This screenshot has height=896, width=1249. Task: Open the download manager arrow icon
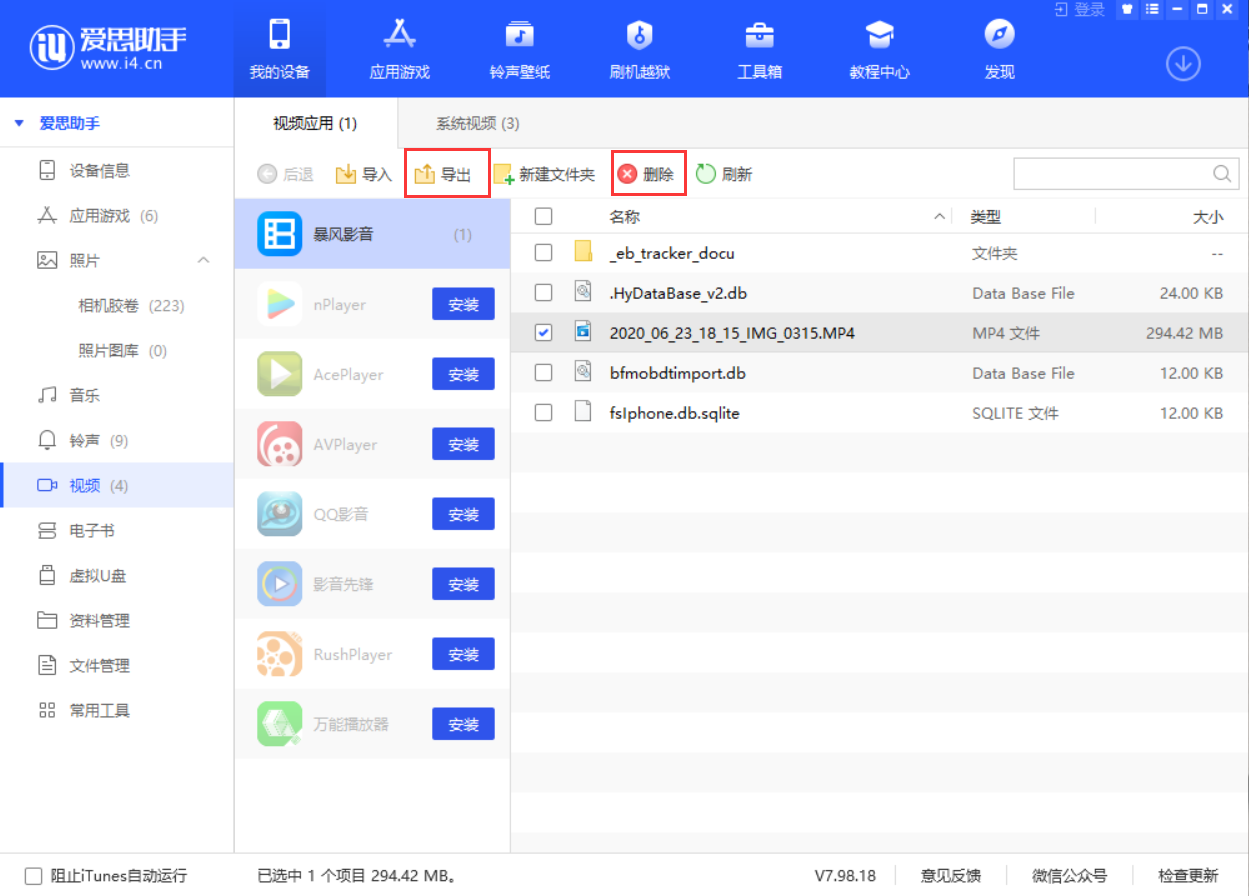1183,64
